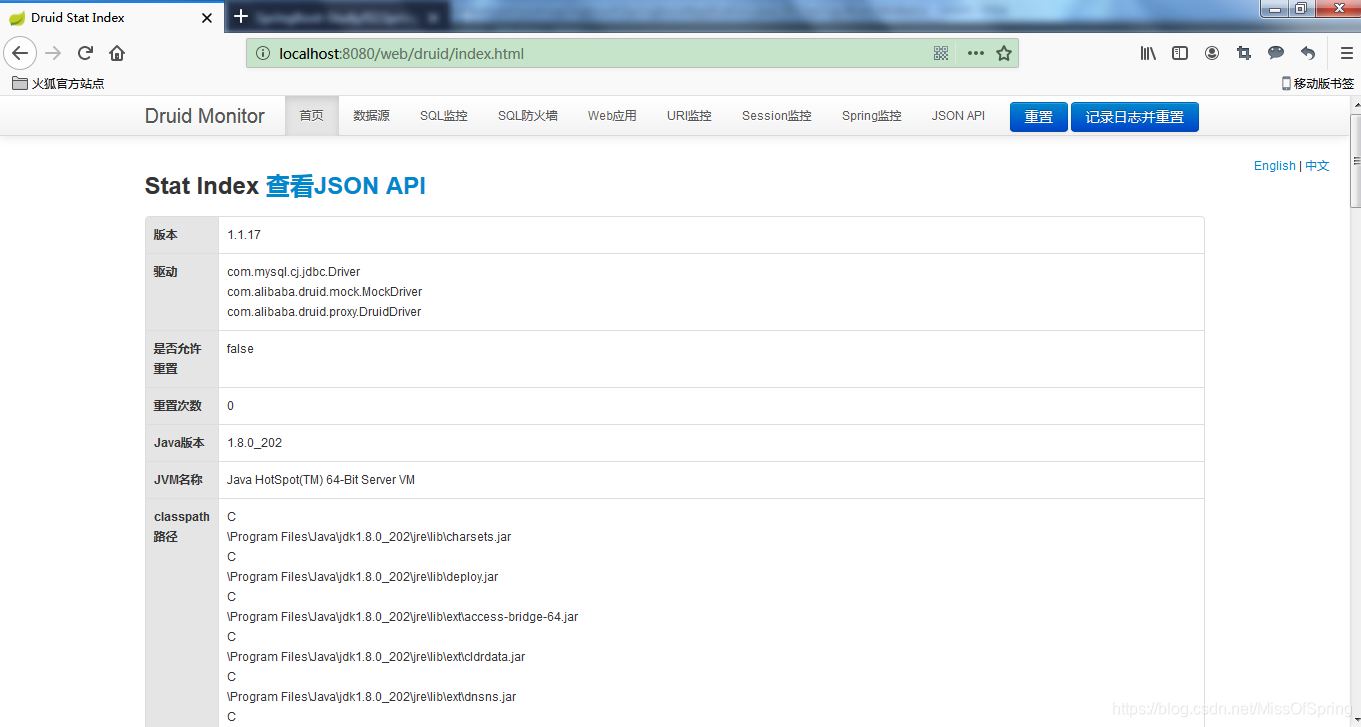1361x727 pixels.
Task: Click the scrollbar up arrow
Action: (x=1356, y=103)
